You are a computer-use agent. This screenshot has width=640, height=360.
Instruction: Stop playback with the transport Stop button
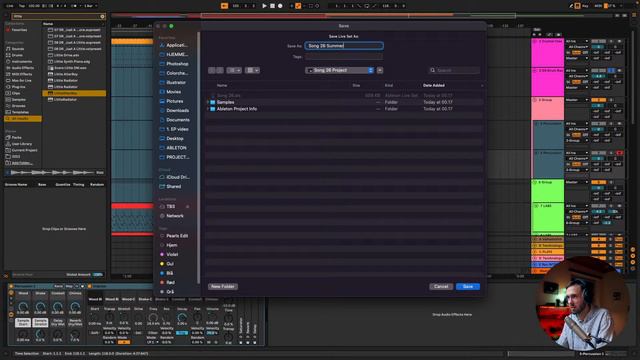pyautogui.click(x=272, y=6)
